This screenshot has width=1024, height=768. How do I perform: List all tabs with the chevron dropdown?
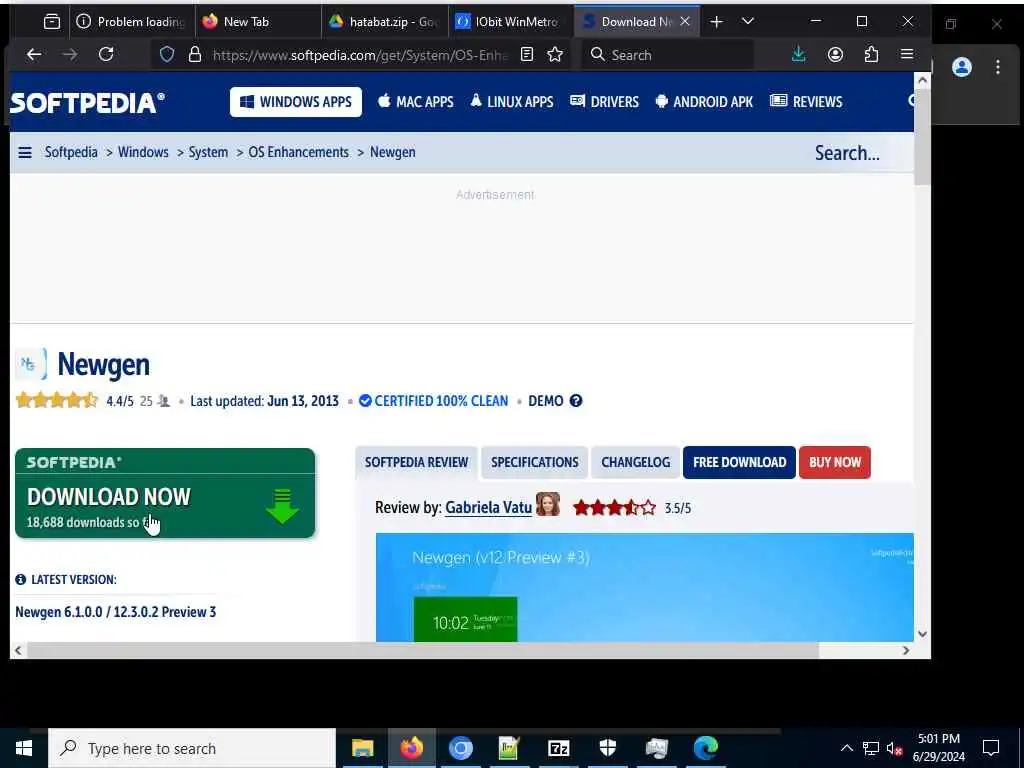[748, 22]
